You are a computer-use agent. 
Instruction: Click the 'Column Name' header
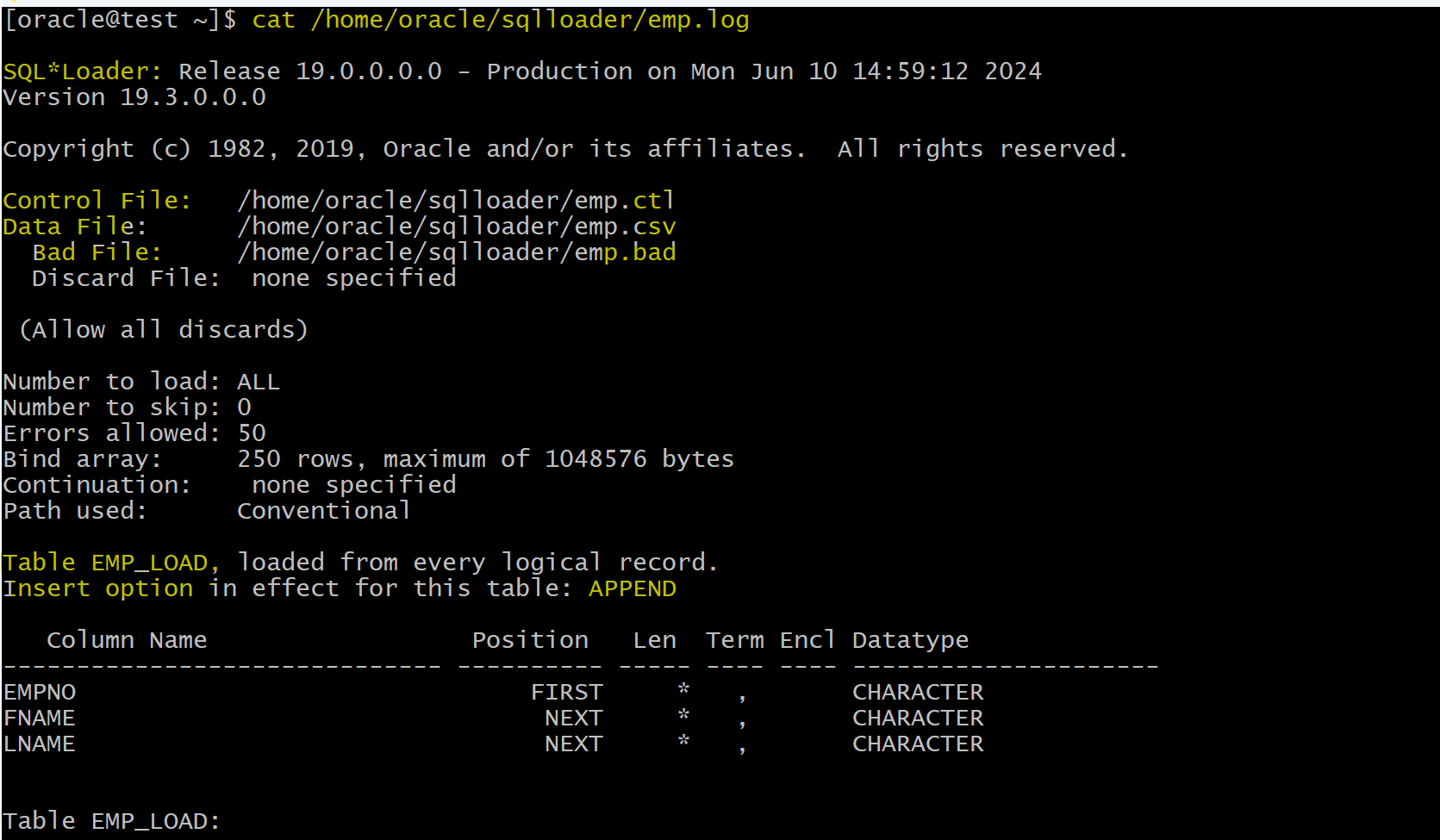tap(127, 640)
